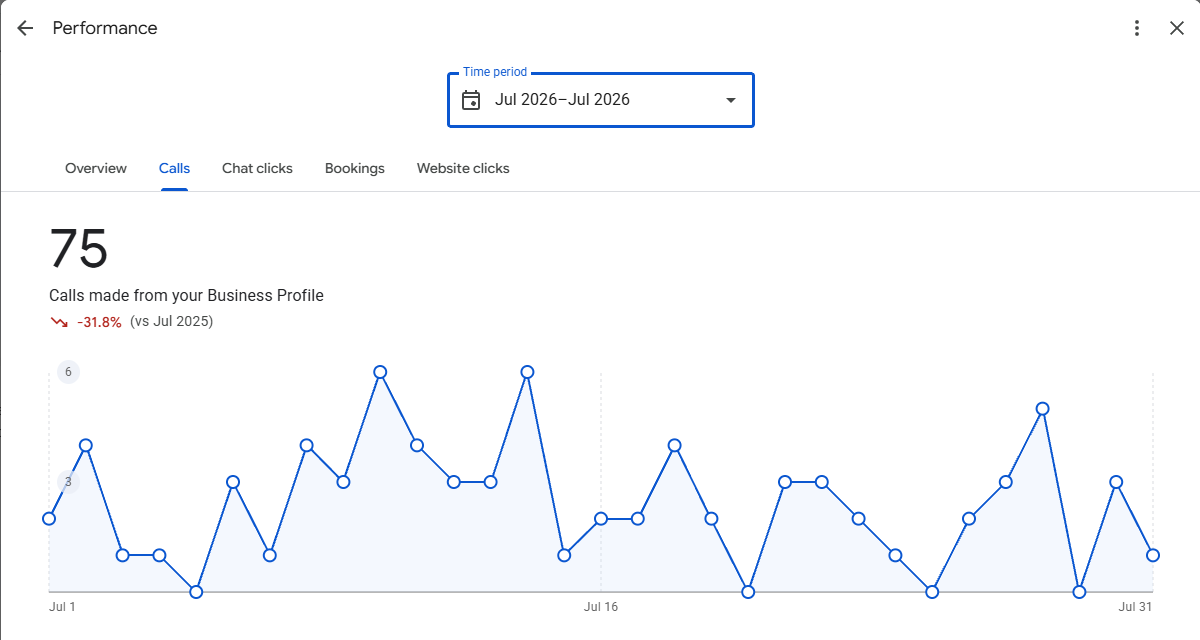
Task: Open the Jul 2026–Jul 2026 period selector
Action: pos(601,100)
